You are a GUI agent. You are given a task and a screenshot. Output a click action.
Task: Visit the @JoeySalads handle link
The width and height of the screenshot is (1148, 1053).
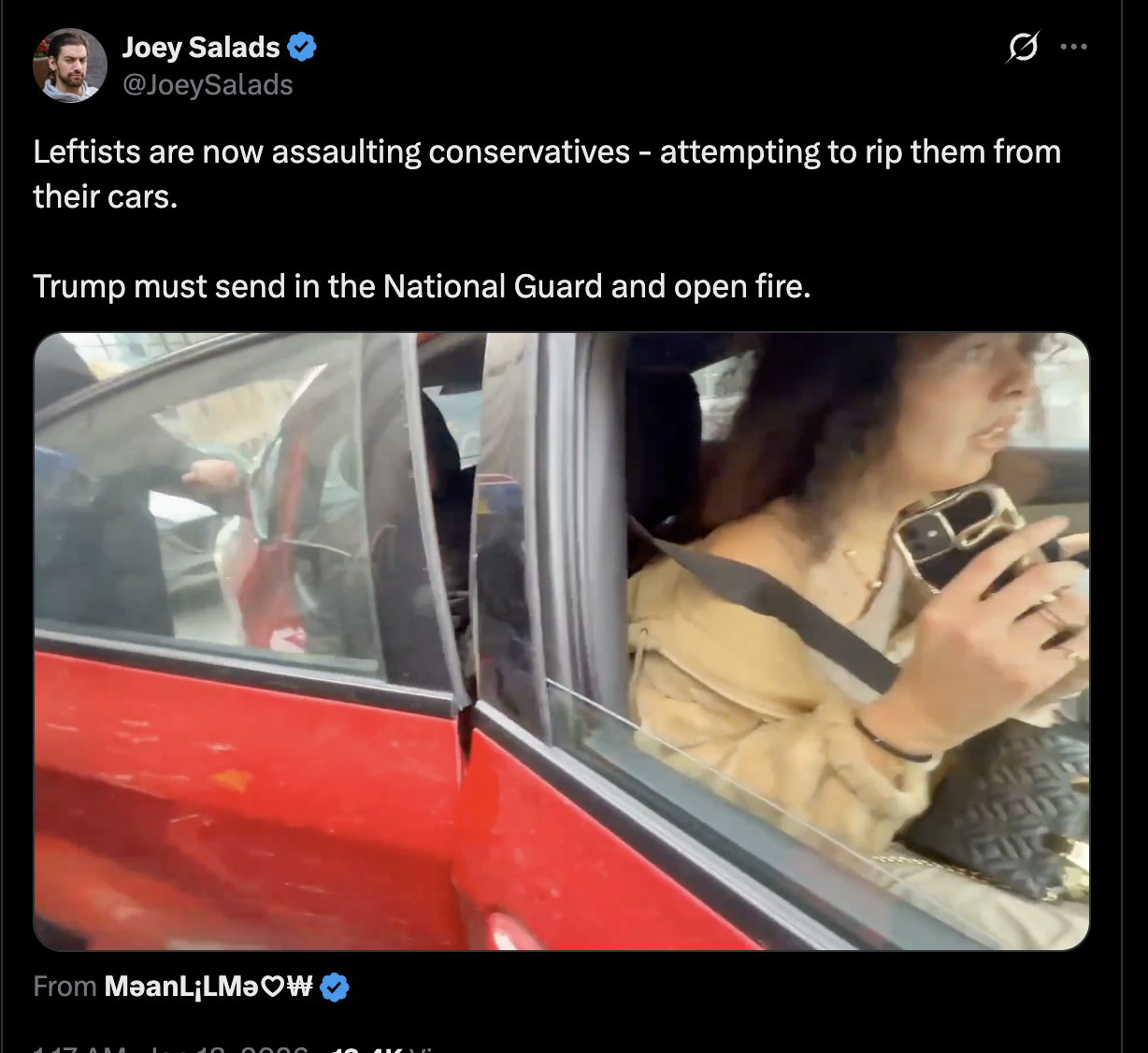click(x=208, y=85)
